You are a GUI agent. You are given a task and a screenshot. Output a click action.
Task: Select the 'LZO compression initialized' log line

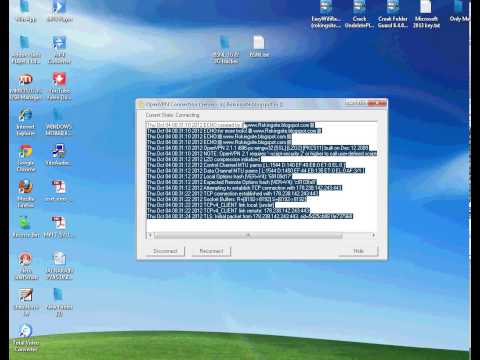click(203, 159)
